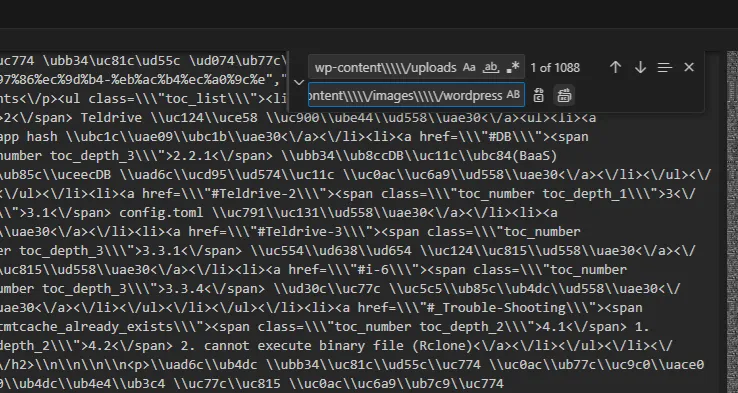Click '#_Trouble-Shooting' href text

(500, 308)
